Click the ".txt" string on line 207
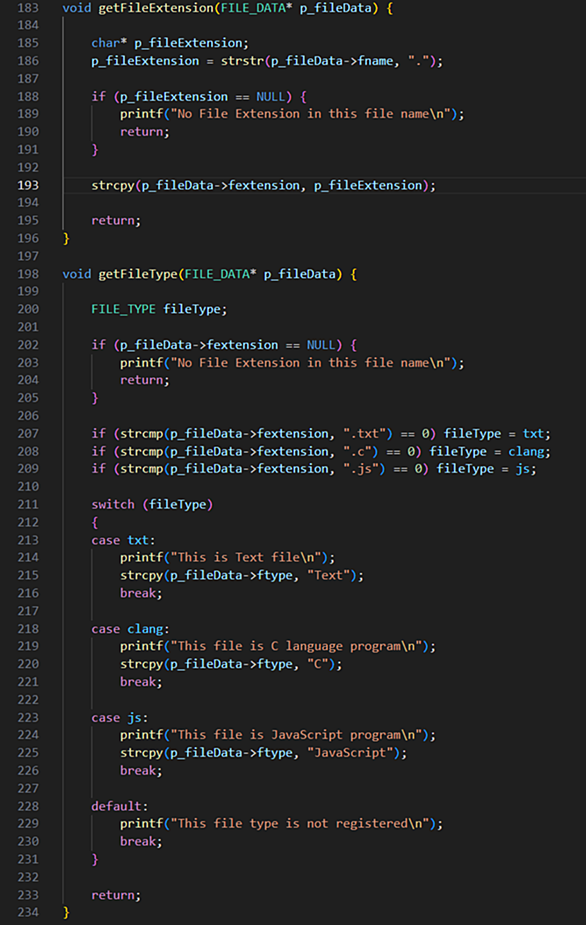 coord(365,434)
